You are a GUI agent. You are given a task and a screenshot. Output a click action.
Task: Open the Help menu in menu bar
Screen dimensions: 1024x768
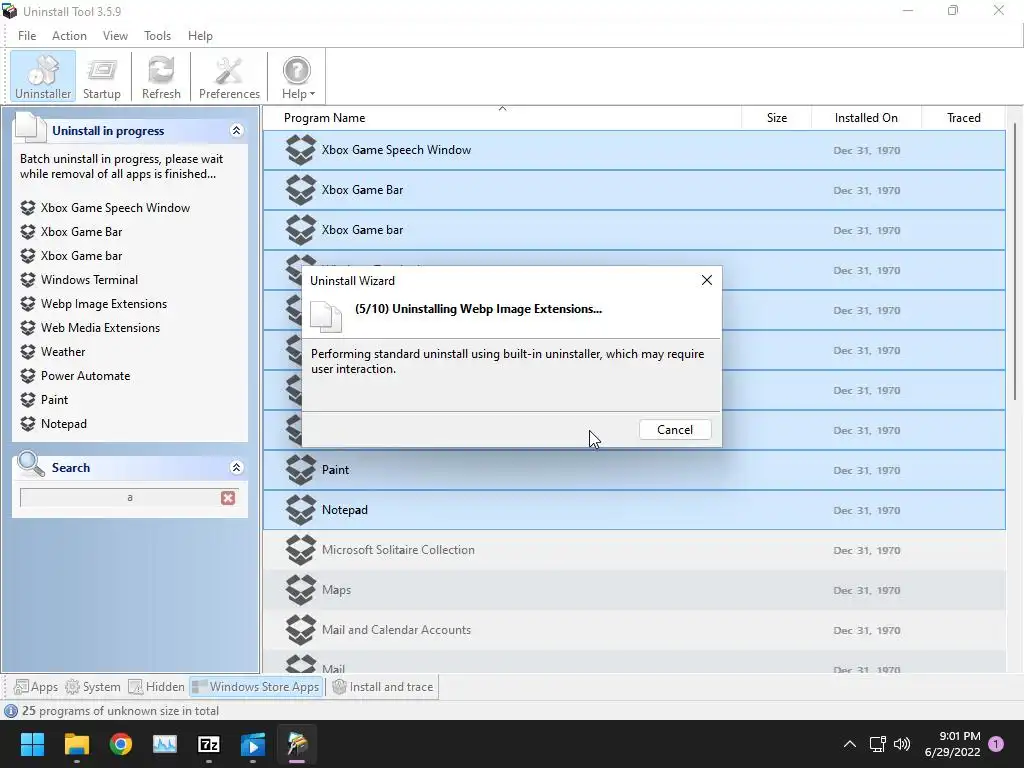(200, 36)
